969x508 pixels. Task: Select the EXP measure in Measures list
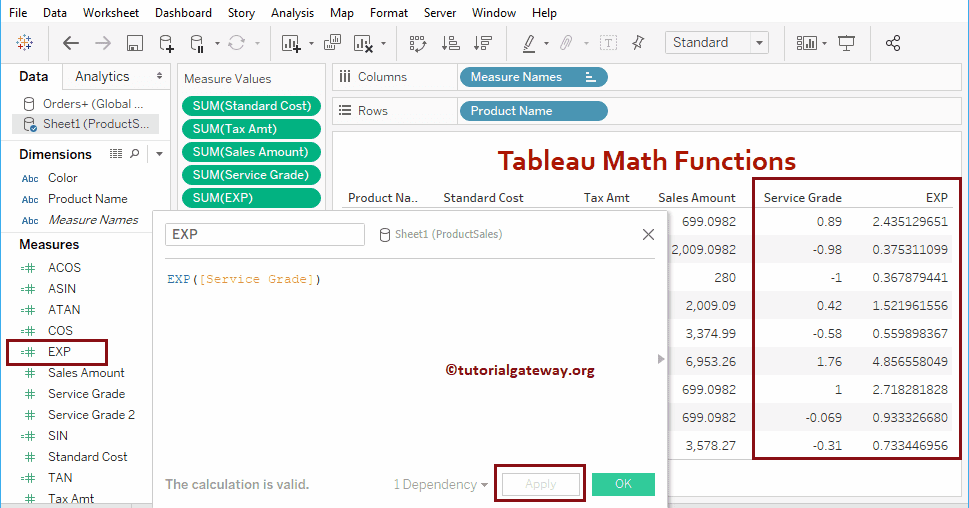pyautogui.click(x=59, y=352)
